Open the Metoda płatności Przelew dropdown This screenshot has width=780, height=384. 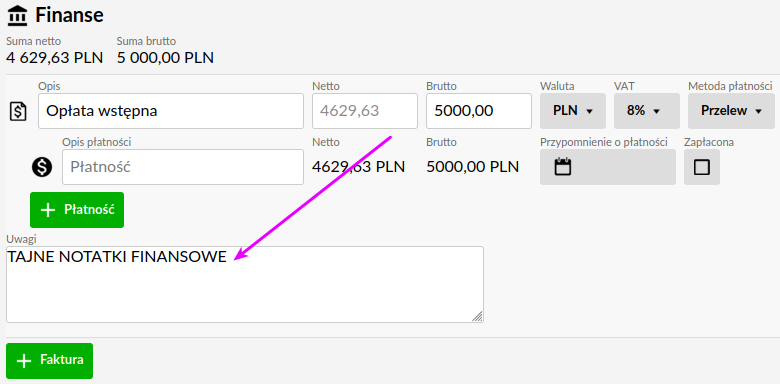(x=731, y=111)
